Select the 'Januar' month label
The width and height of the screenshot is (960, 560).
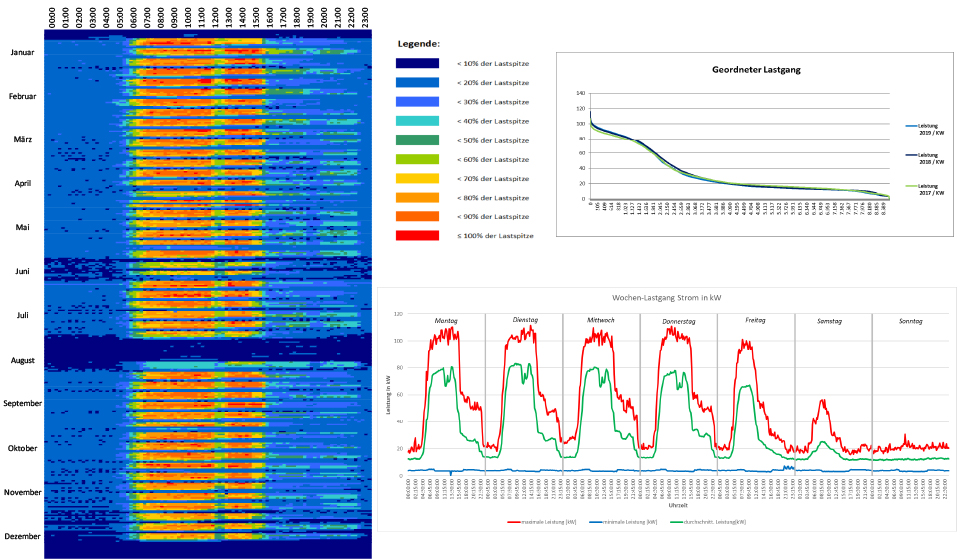pyautogui.click(x=23, y=52)
